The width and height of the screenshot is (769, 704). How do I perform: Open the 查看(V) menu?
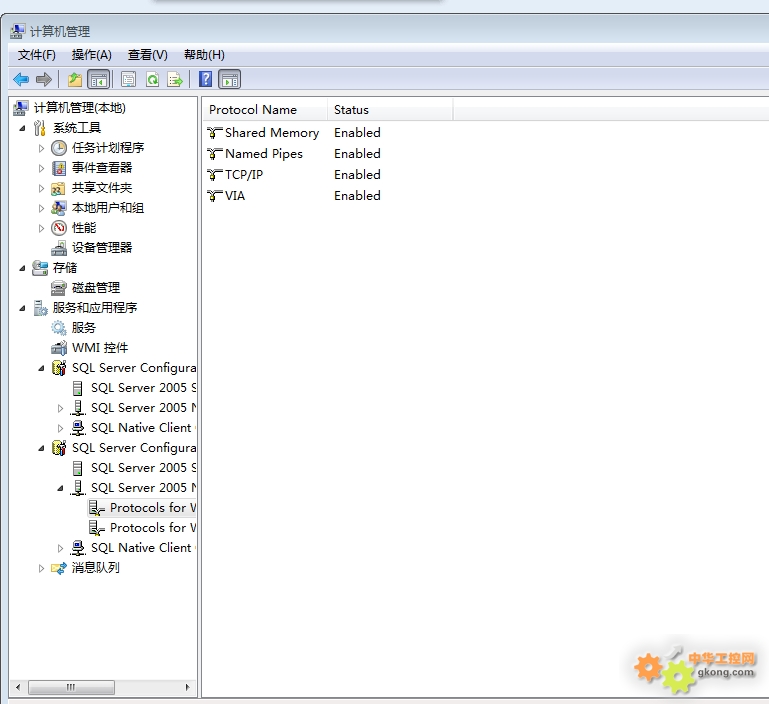pyautogui.click(x=148, y=54)
